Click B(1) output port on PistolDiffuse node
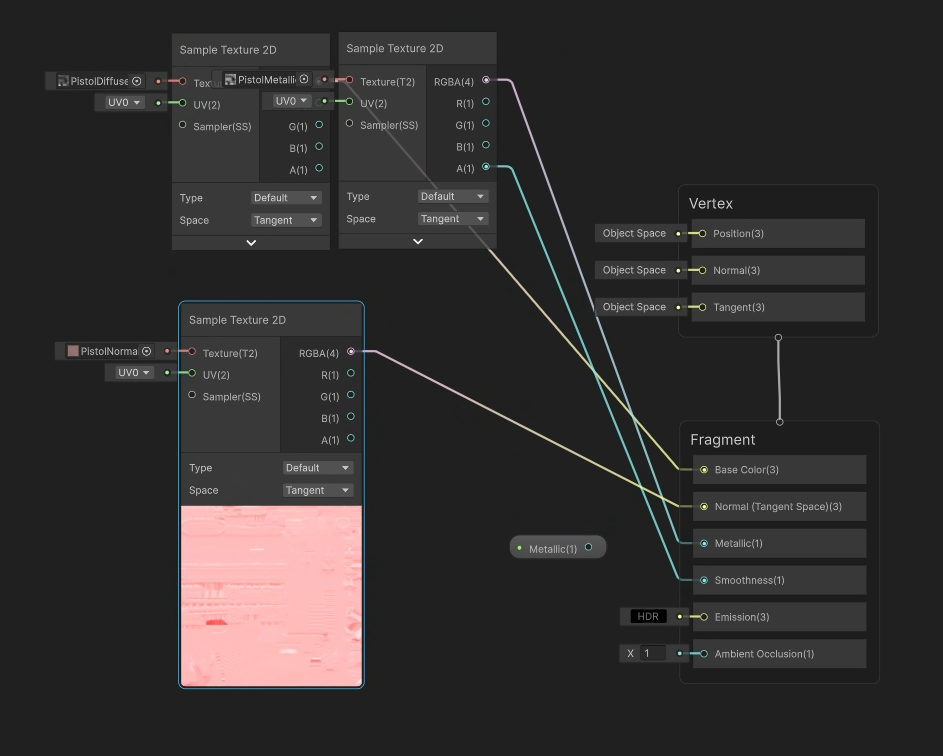 click(x=319, y=146)
